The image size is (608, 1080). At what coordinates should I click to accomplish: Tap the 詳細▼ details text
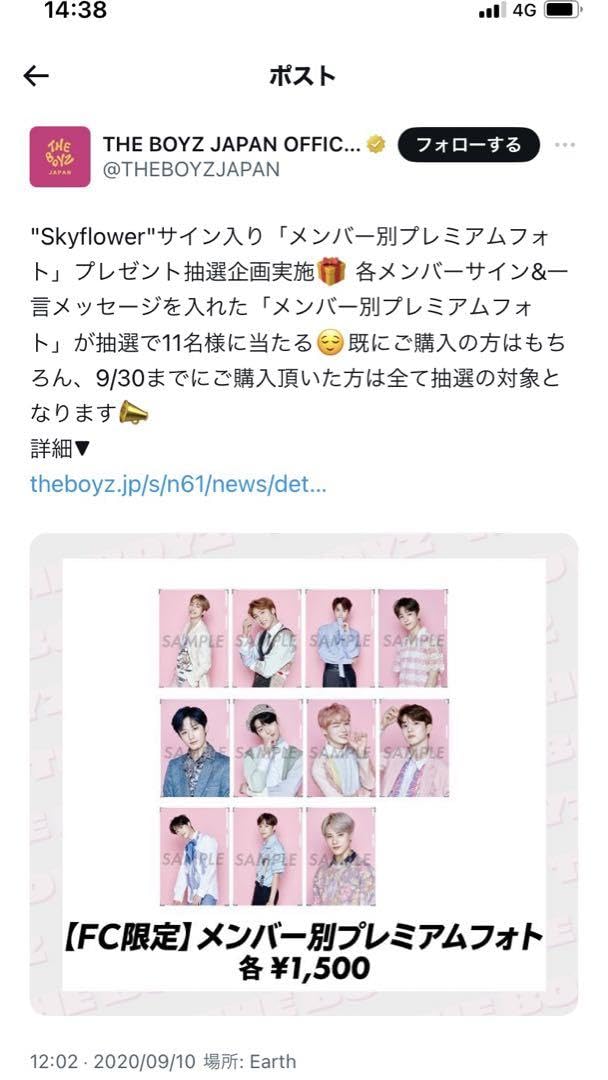(61, 449)
